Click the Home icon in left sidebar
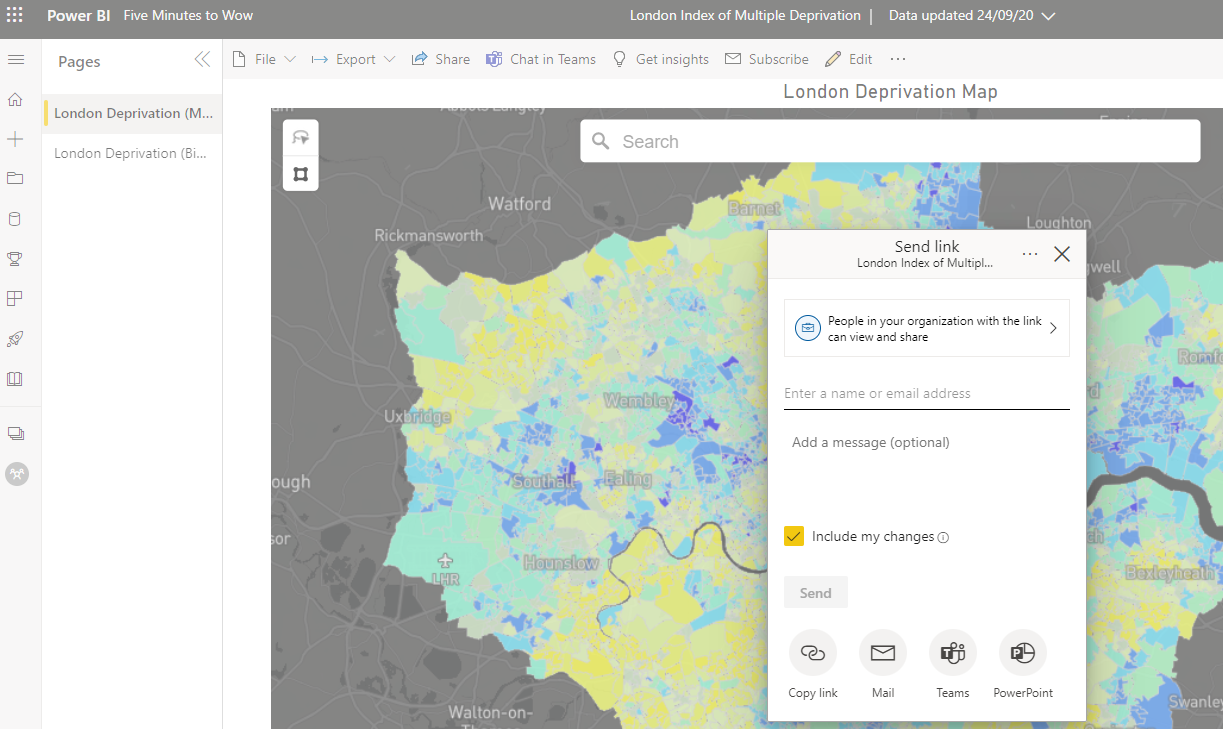 point(15,99)
